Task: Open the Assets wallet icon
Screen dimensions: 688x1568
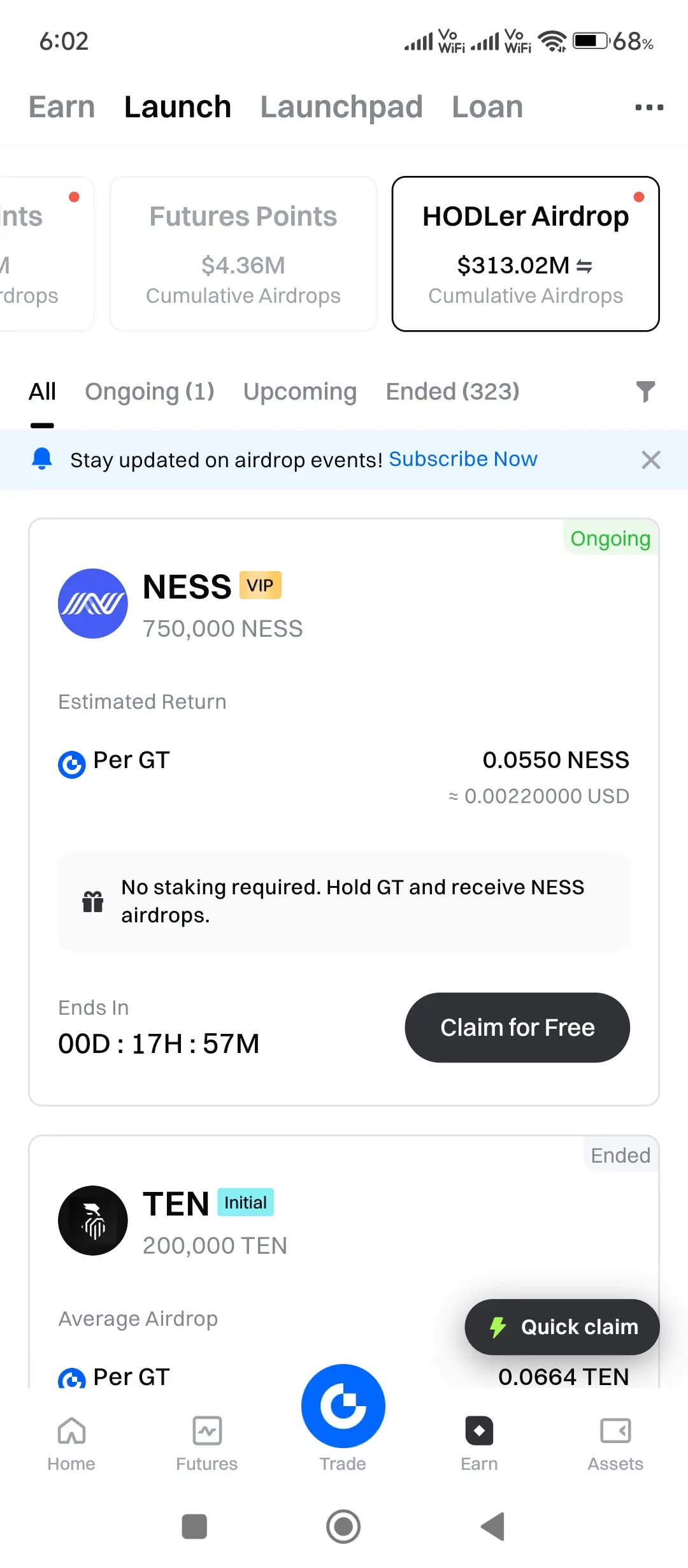Action: coord(615,1431)
